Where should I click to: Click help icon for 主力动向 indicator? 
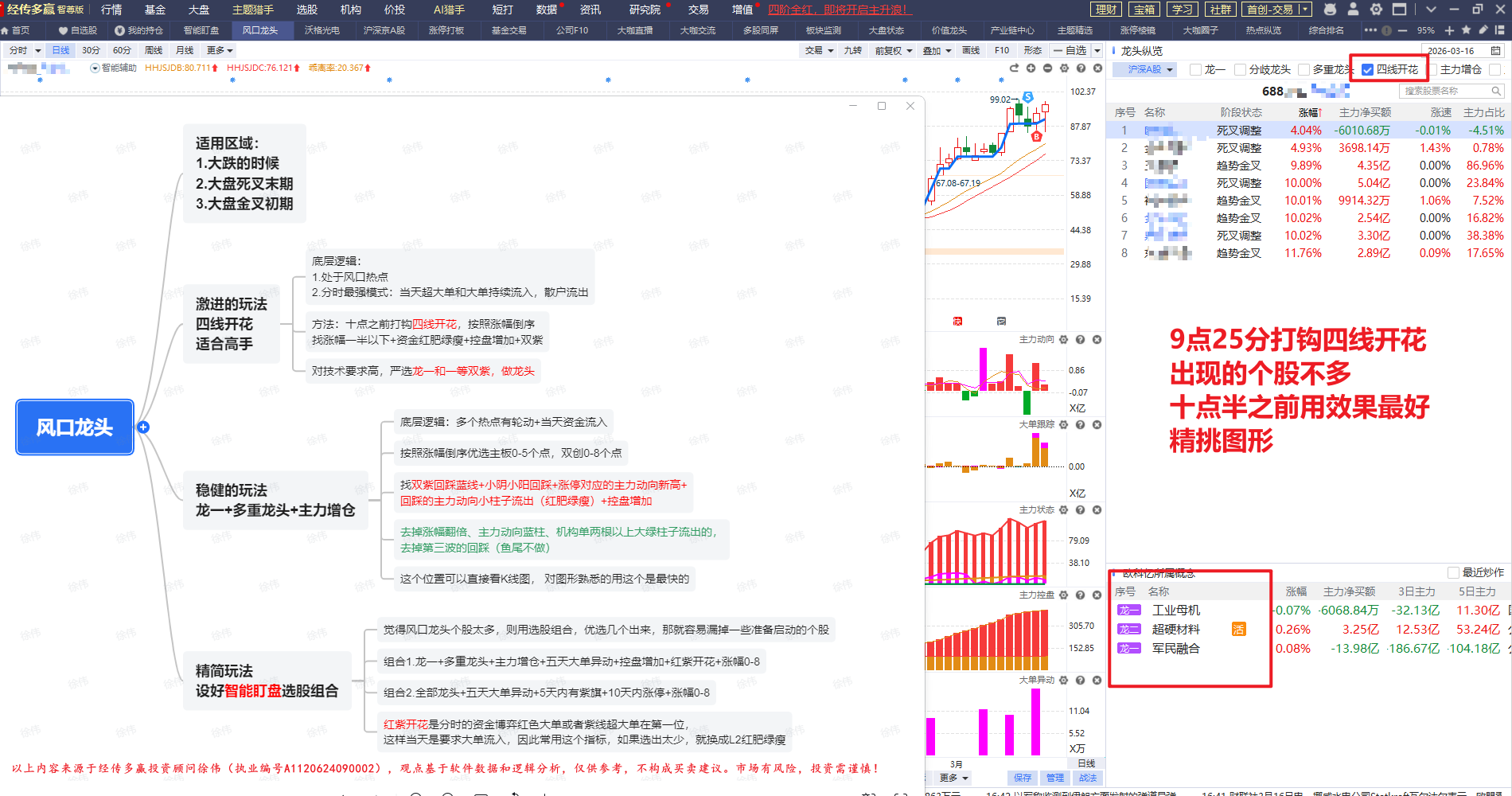click(x=1080, y=340)
